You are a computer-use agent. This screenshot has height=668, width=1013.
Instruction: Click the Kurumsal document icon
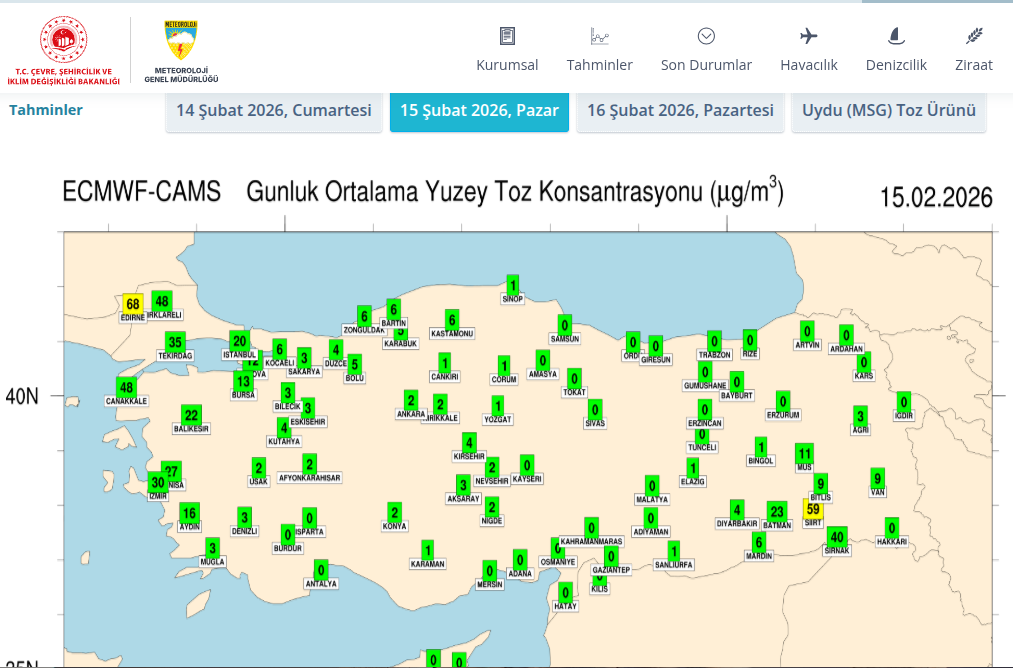point(507,37)
